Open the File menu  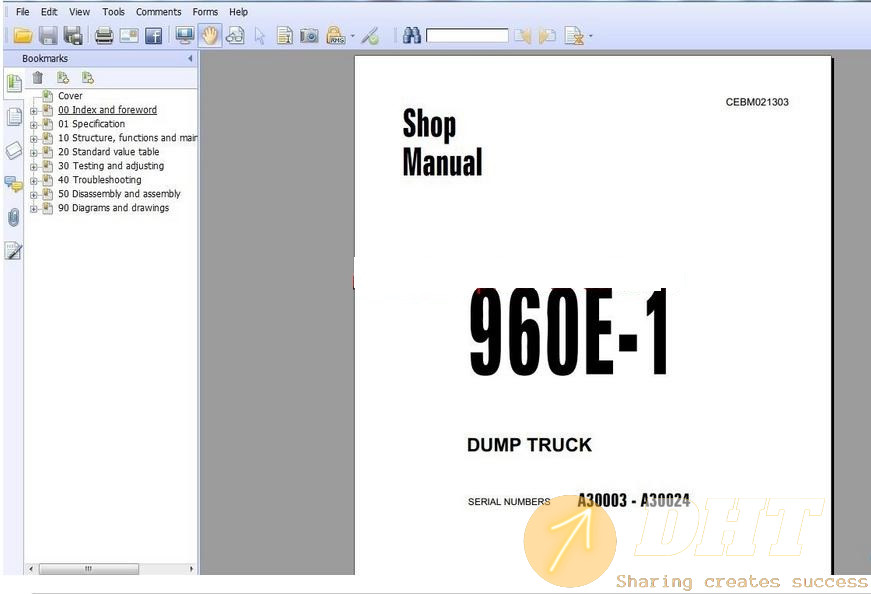click(x=23, y=12)
